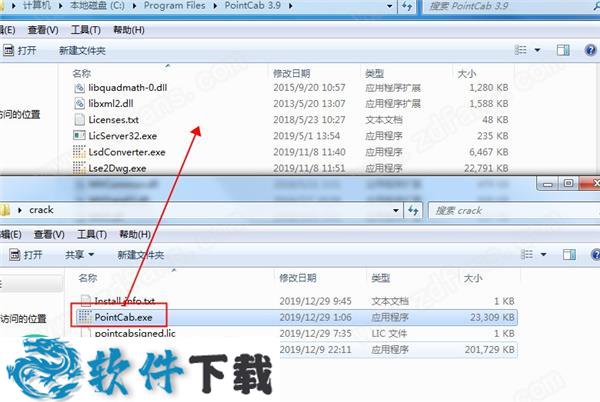Click 搜索 crack search field
This screenshot has width=600, height=402.
point(513,210)
